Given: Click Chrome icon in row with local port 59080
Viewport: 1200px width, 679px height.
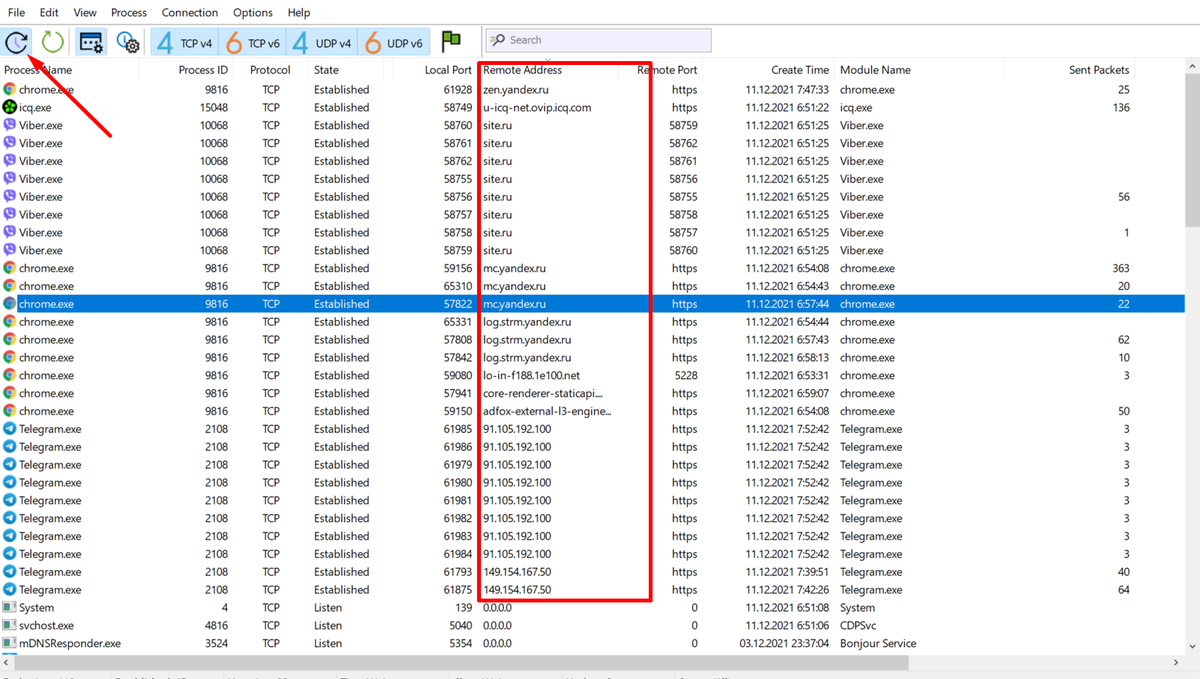Looking at the screenshot, I should point(9,375).
